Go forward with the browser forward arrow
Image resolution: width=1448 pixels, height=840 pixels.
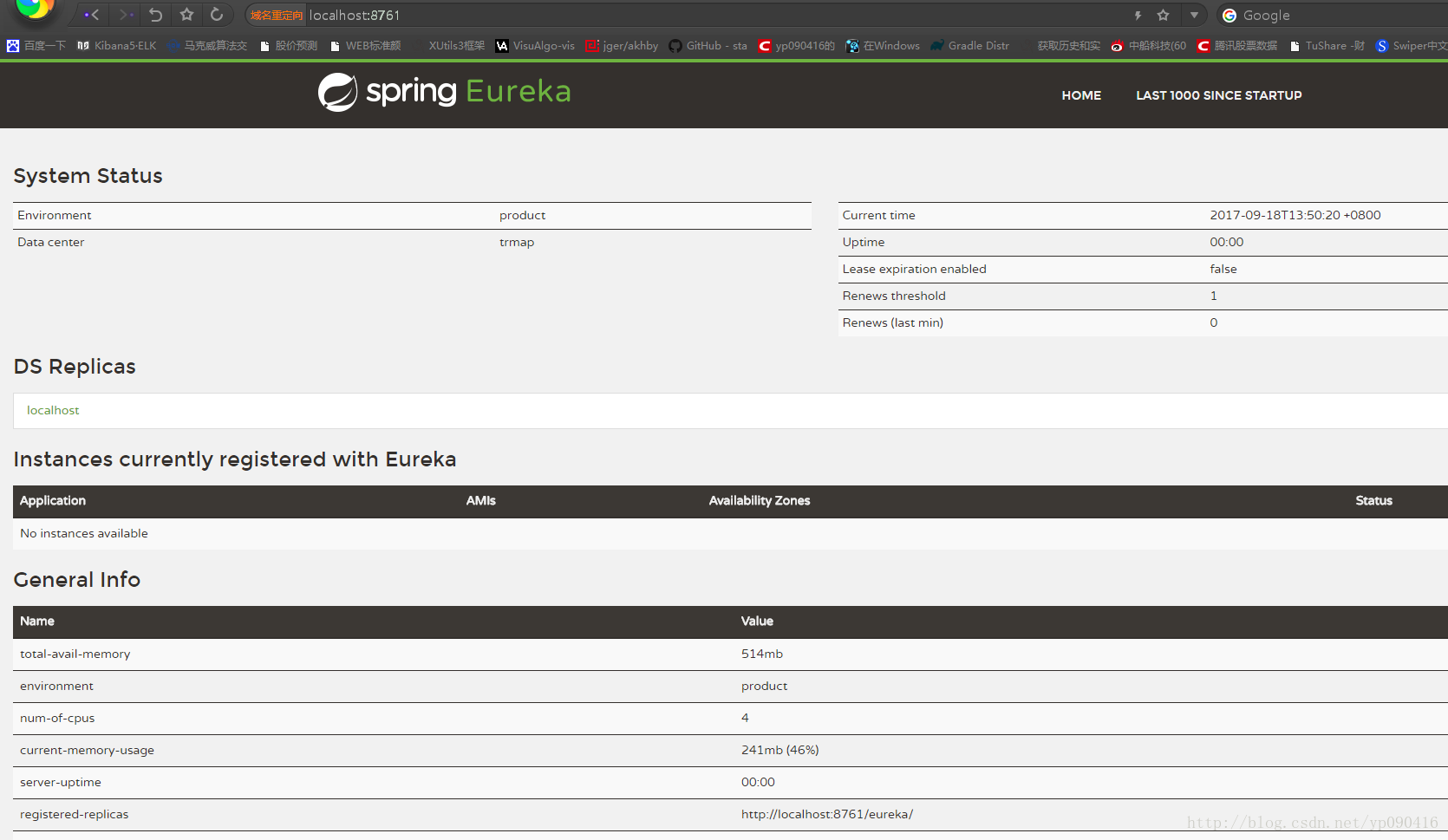126,15
